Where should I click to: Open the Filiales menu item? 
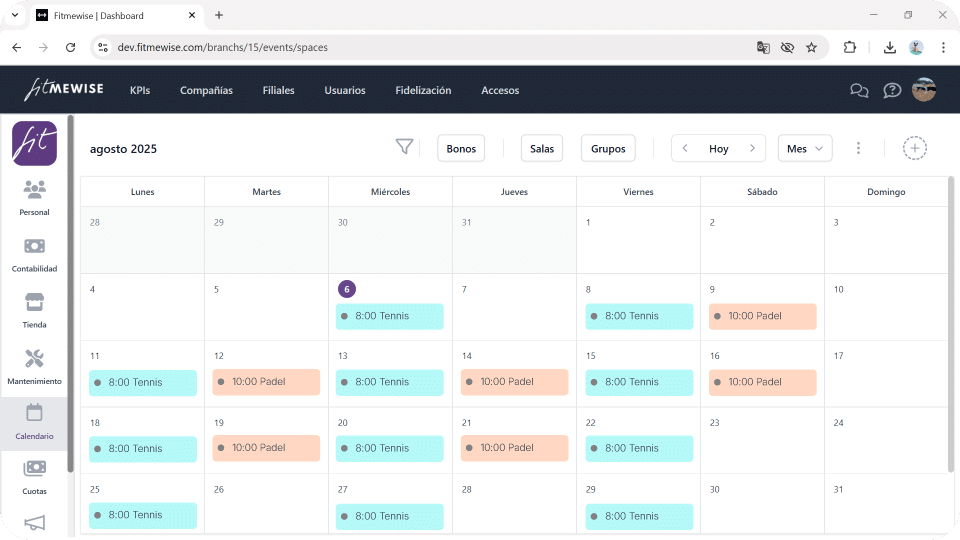(279, 90)
